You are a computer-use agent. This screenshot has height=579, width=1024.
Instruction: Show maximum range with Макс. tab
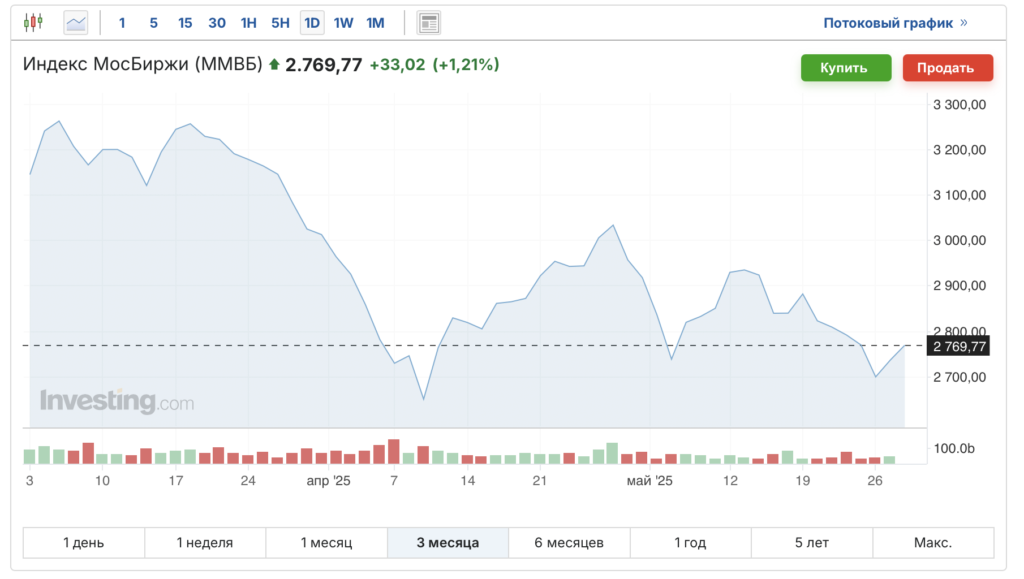click(932, 543)
